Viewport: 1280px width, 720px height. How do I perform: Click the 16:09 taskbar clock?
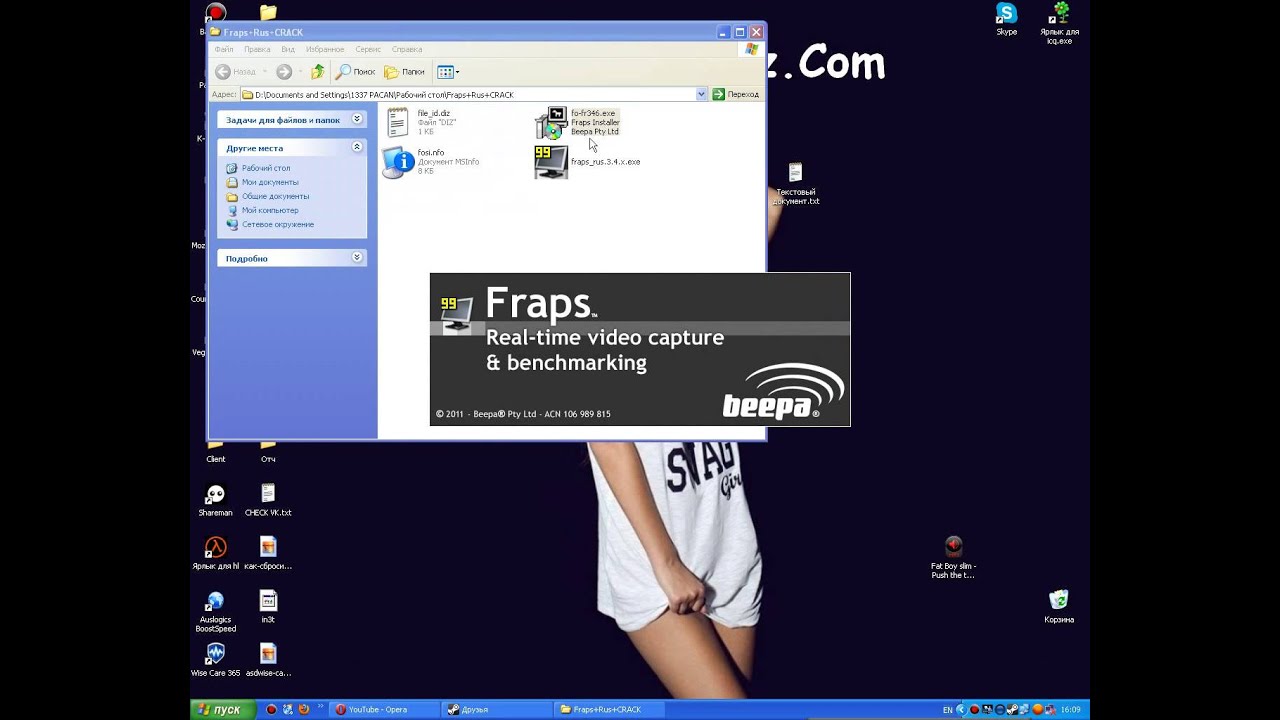pos(1071,710)
